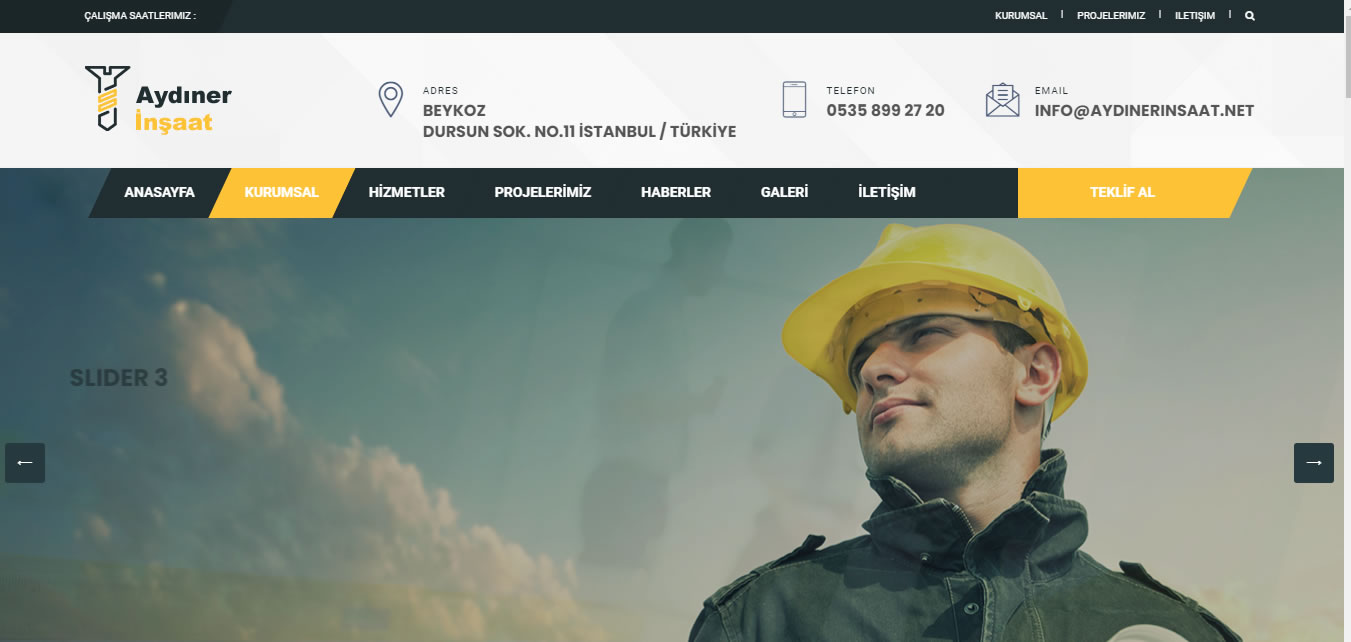Select Galeri from navigation bar

pos(784,193)
